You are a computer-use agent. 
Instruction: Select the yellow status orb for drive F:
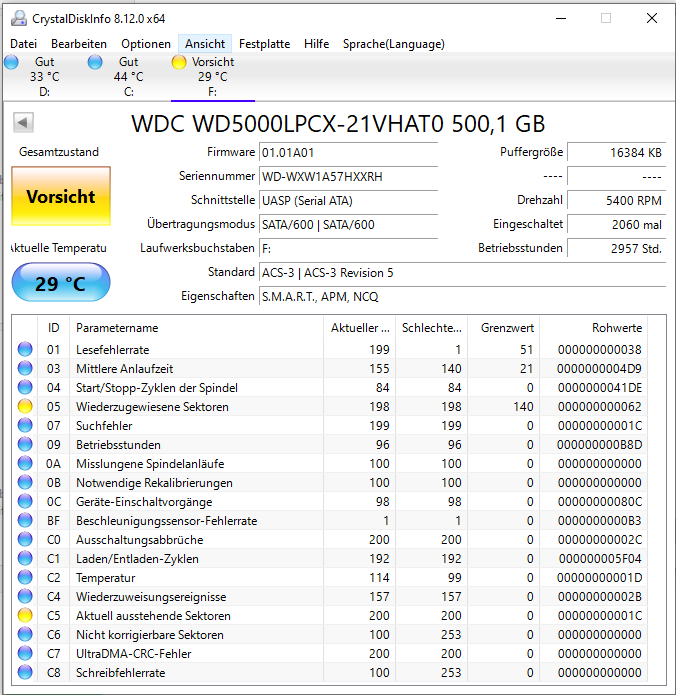pyautogui.click(x=179, y=62)
